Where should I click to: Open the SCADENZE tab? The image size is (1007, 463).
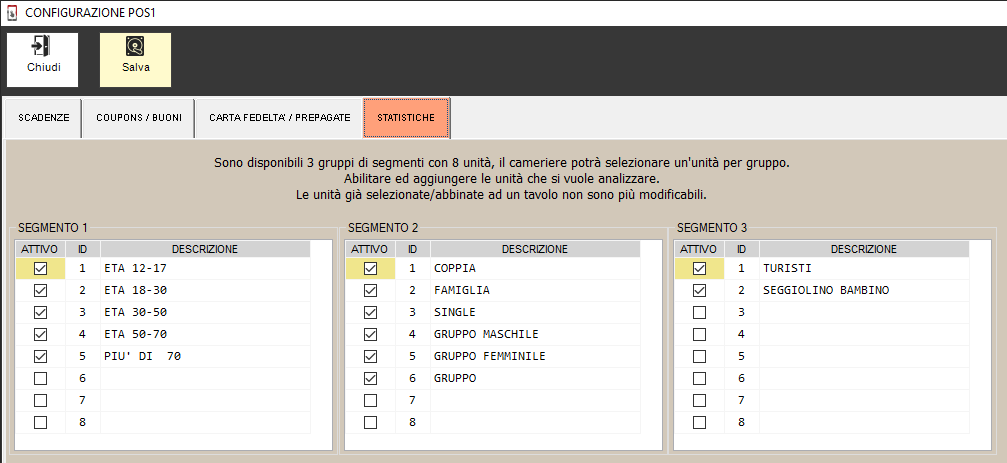click(44, 118)
